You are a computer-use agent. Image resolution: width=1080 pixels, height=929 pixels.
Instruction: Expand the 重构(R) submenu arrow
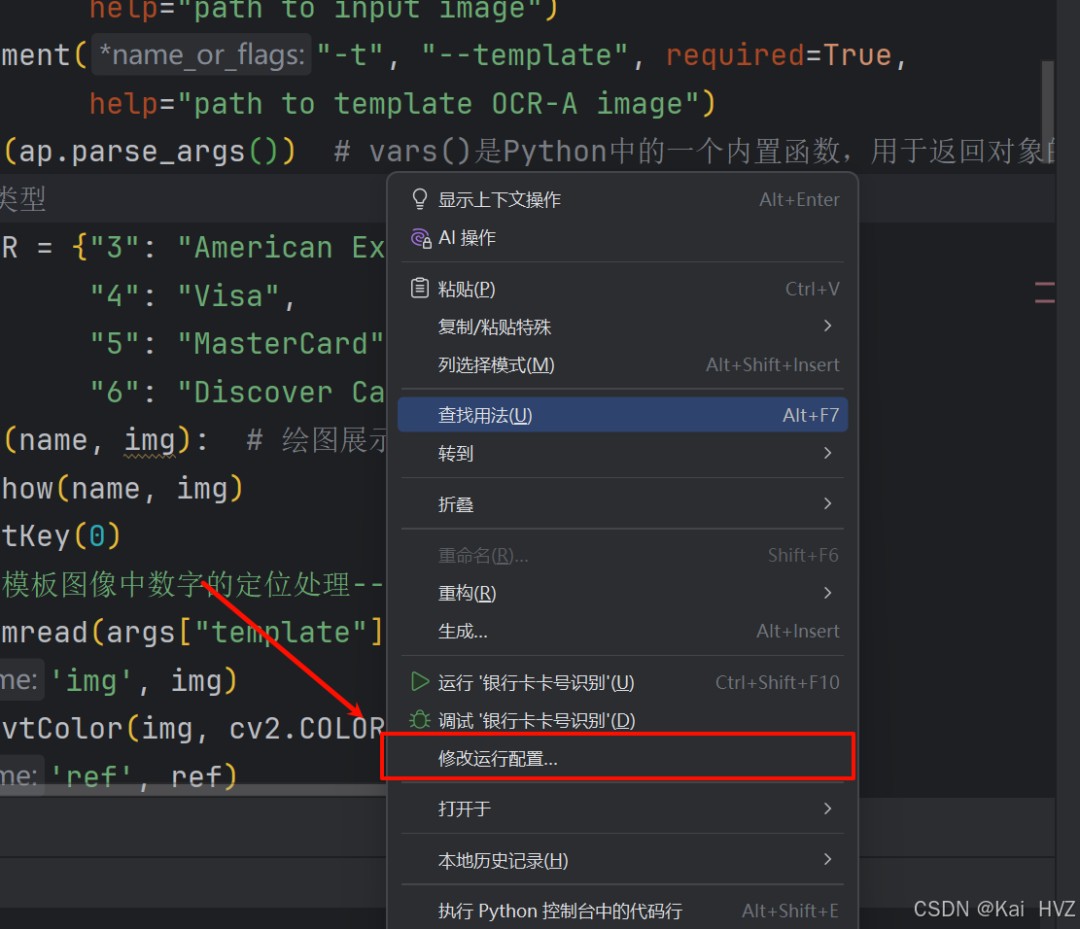tap(827, 592)
